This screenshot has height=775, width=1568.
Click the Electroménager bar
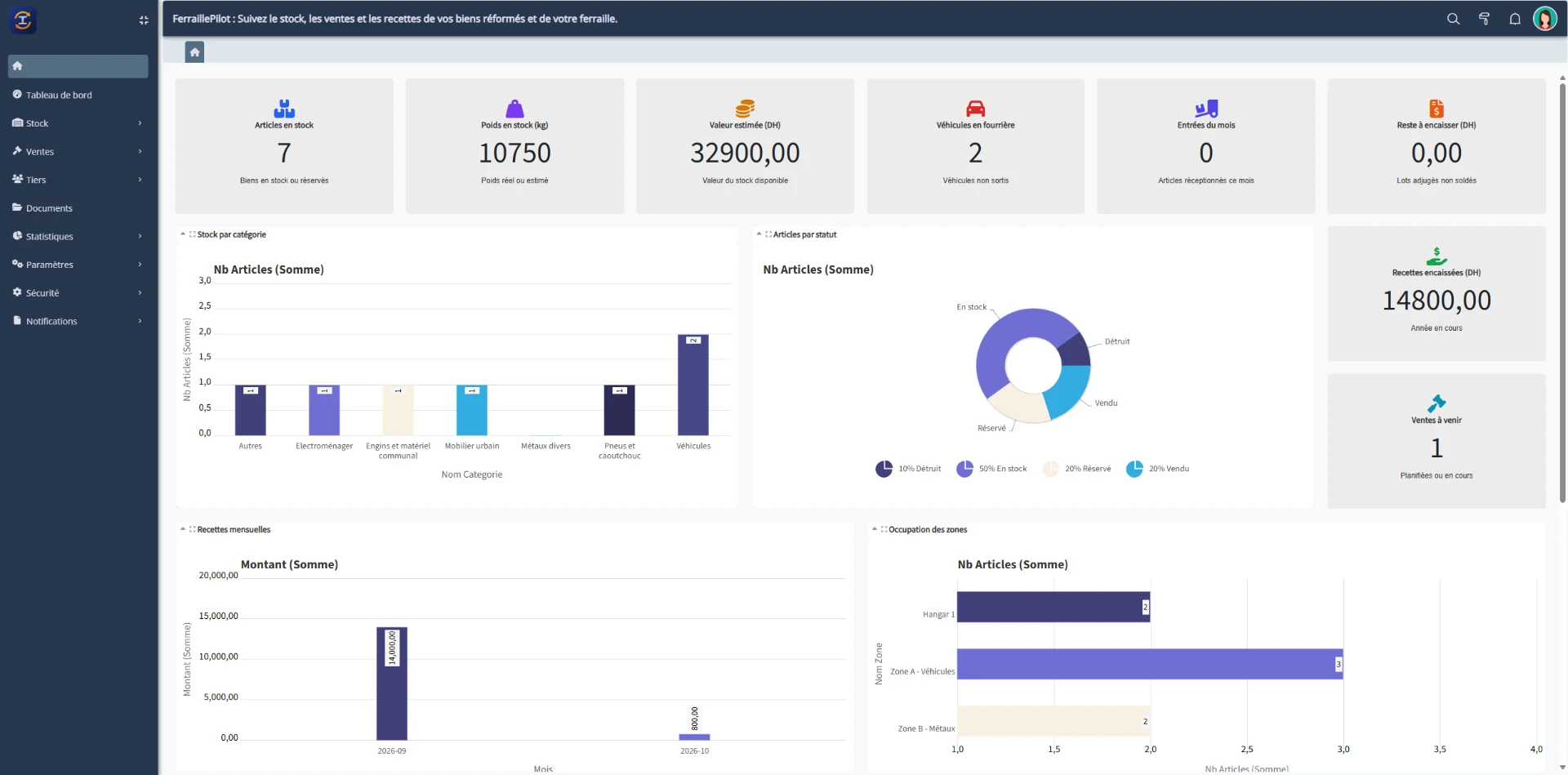tap(324, 410)
